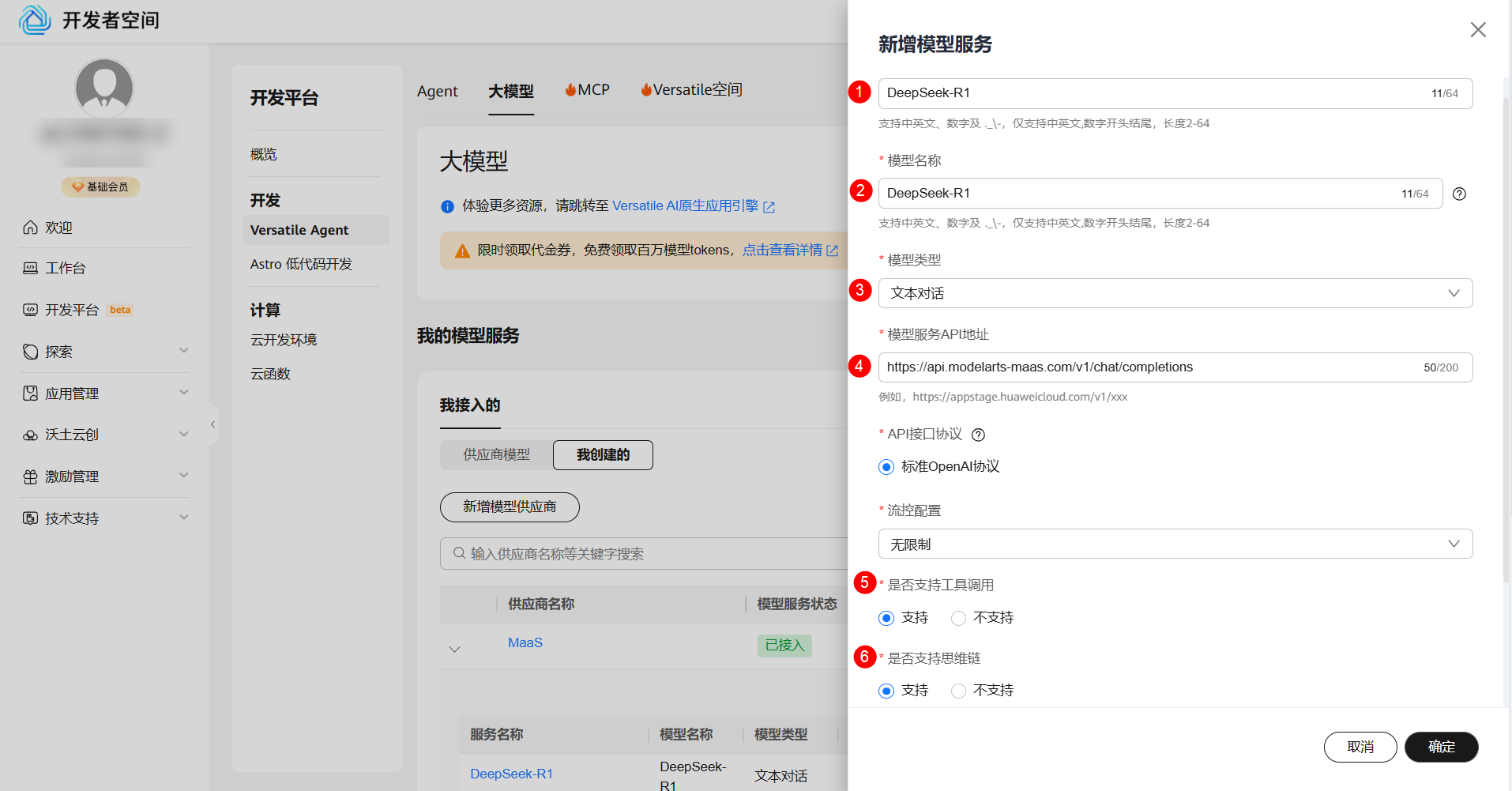Expand the 应用管理 menu chevron
Viewport: 1512px width, 791px height.
pyautogui.click(x=184, y=392)
